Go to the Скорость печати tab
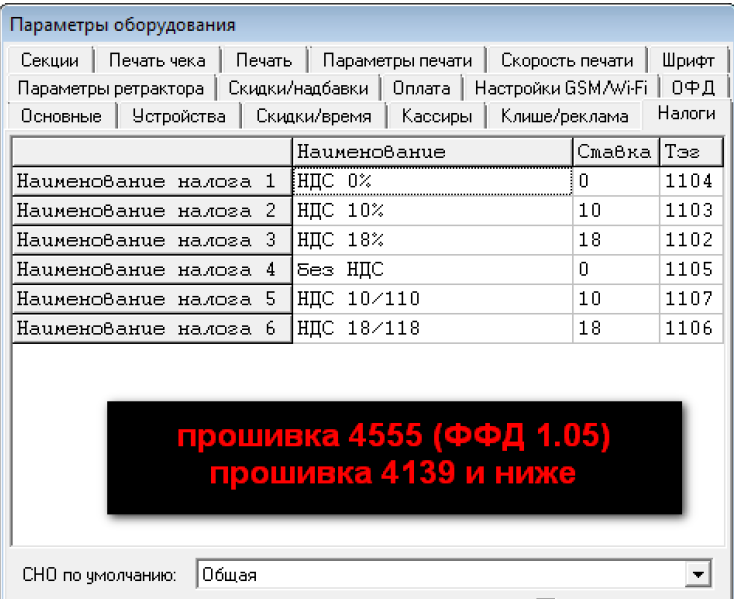This screenshot has width=734, height=599. tap(566, 60)
